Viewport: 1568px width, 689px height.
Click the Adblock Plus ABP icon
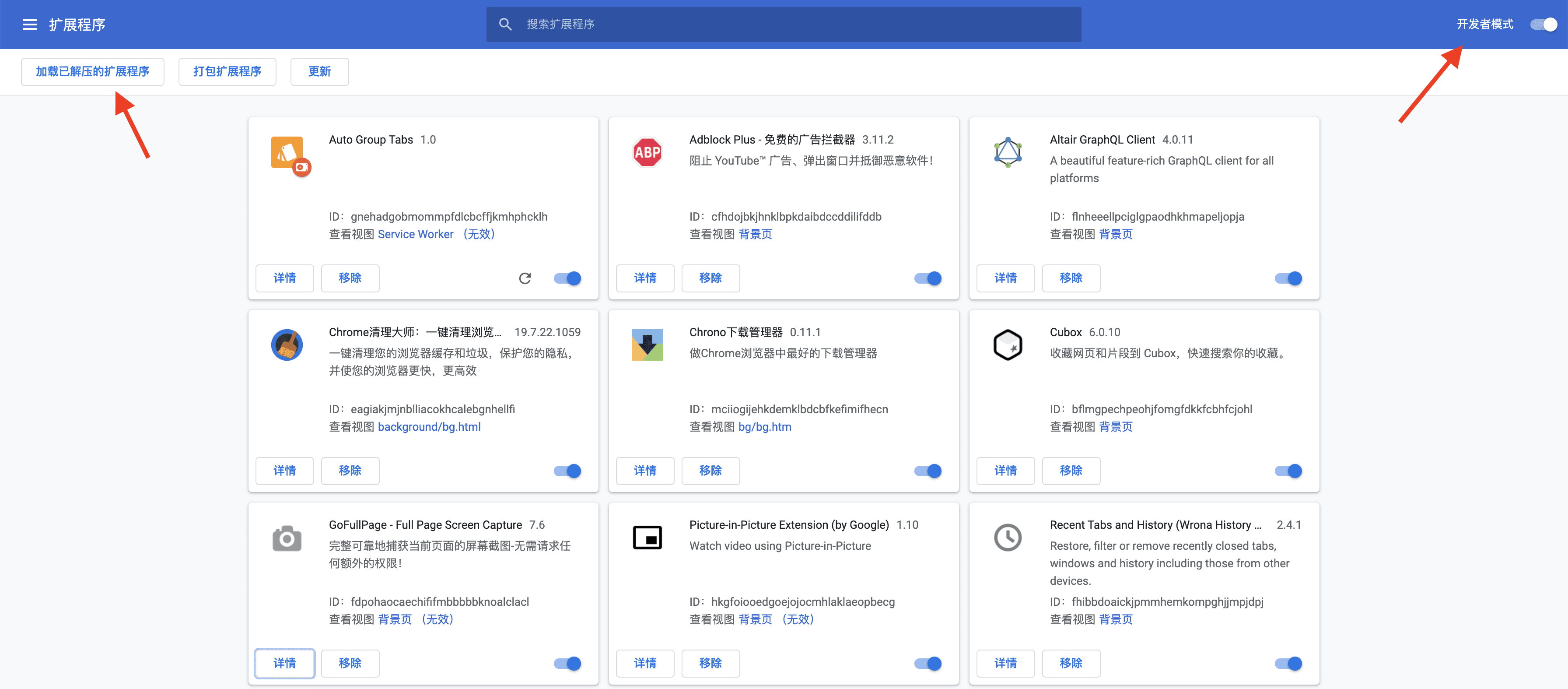coord(647,152)
